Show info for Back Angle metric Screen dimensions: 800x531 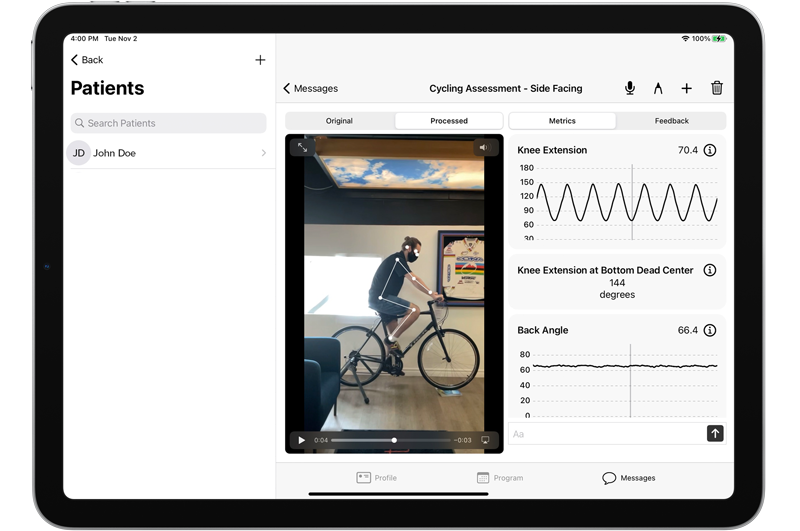click(710, 330)
